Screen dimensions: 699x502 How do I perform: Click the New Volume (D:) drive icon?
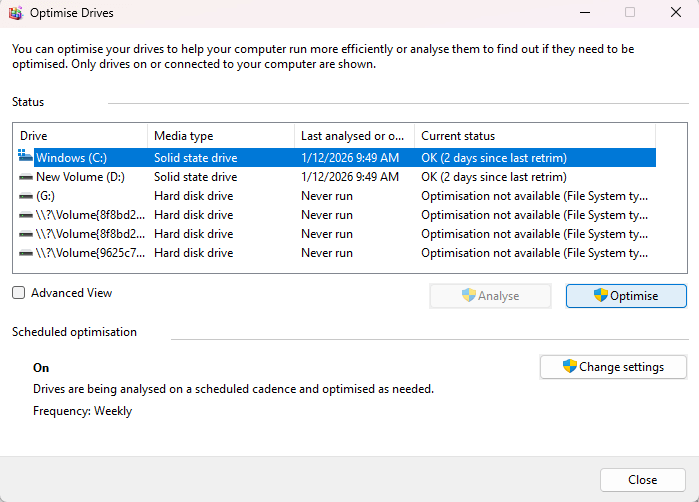pyautogui.click(x=25, y=177)
